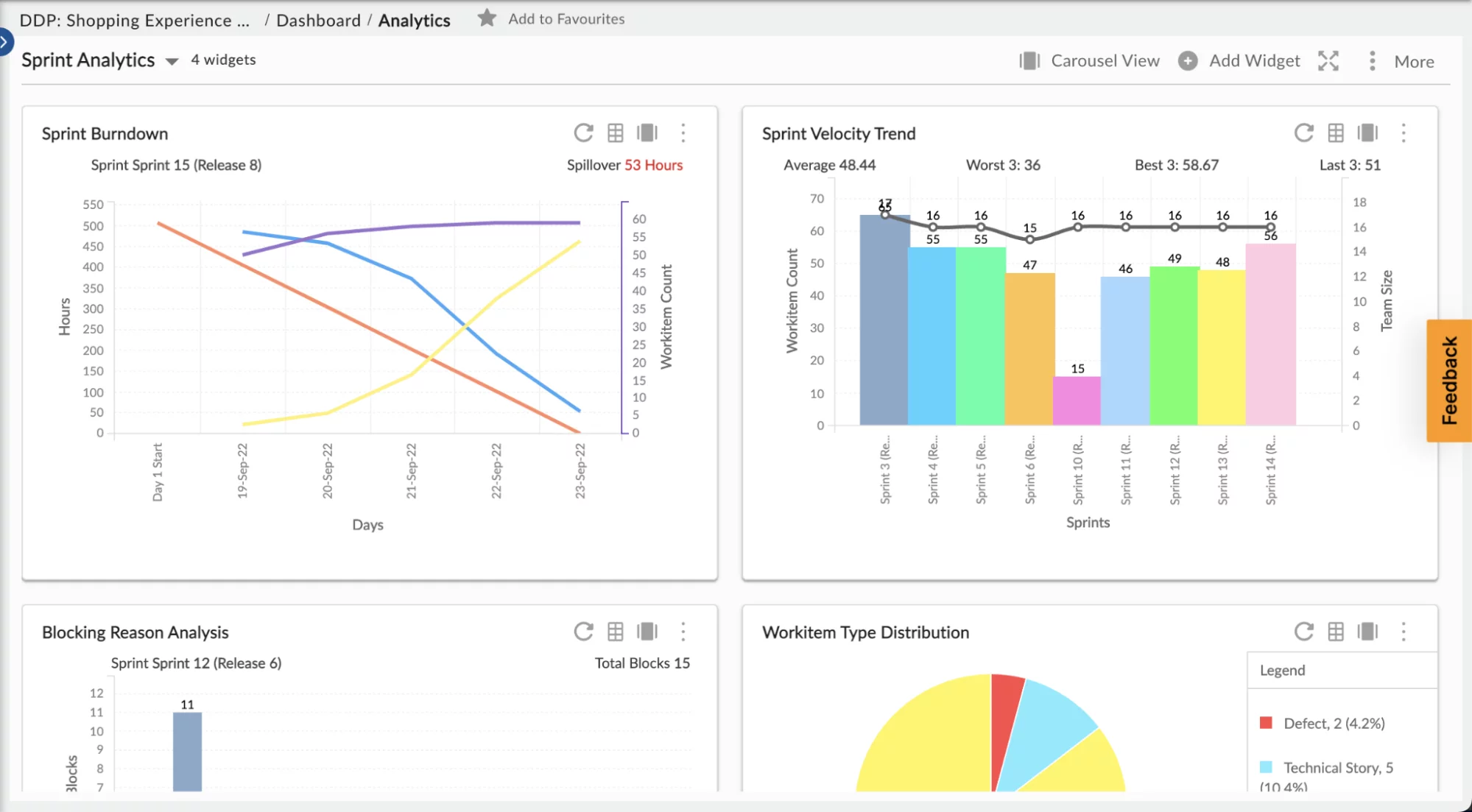The width and height of the screenshot is (1472, 812).
Task: Switch to Carousel View
Action: (1088, 61)
